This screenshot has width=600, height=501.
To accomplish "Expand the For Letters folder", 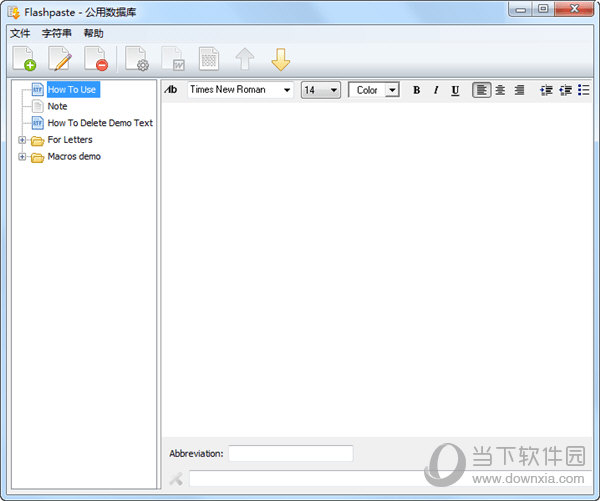I will pyautogui.click(x=22, y=140).
